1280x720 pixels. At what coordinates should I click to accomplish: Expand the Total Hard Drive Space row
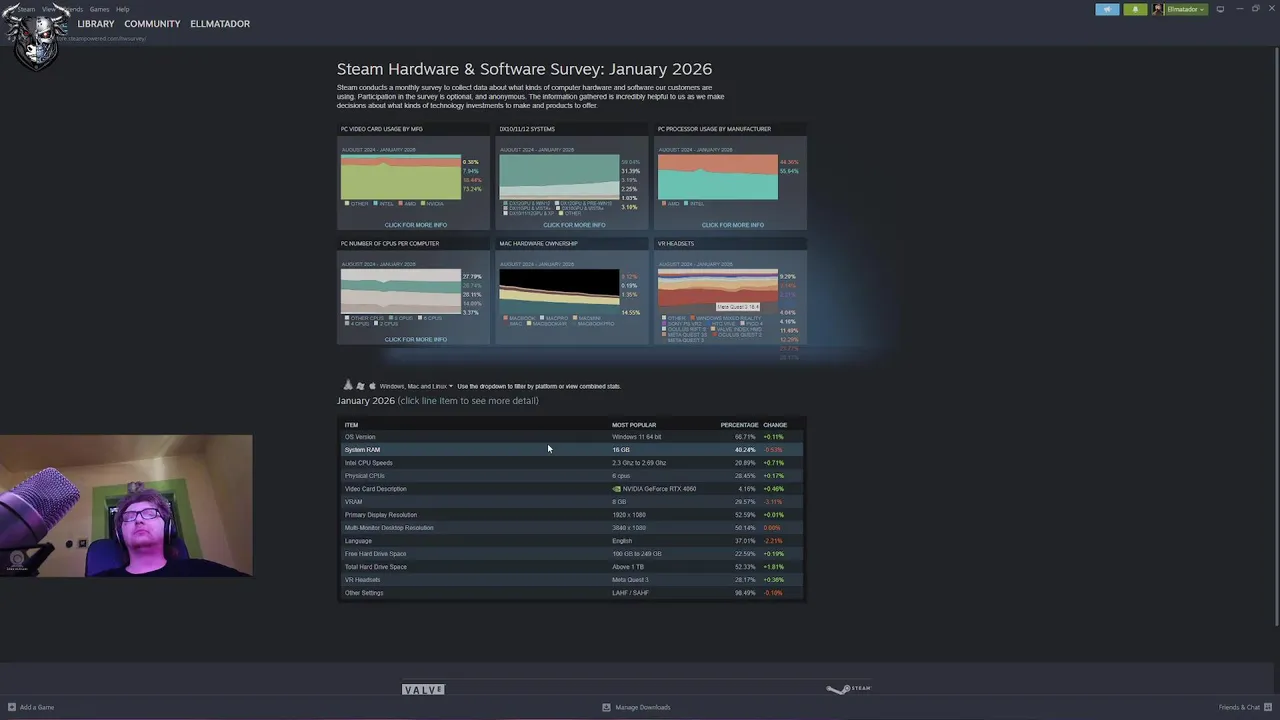[571, 567]
